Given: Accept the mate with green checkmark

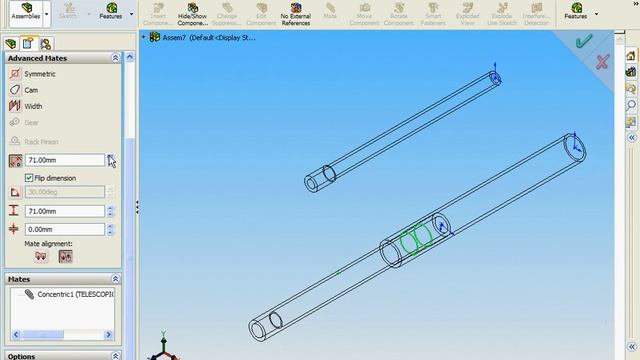Looking at the screenshot, I should (x=584, y=41).
